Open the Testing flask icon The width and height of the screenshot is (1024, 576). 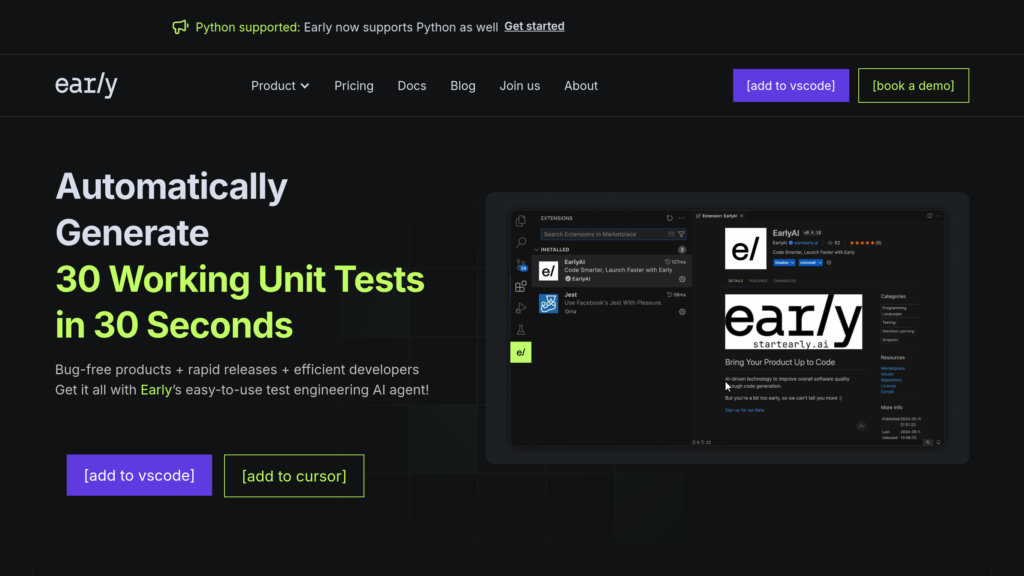pos(520,330)
